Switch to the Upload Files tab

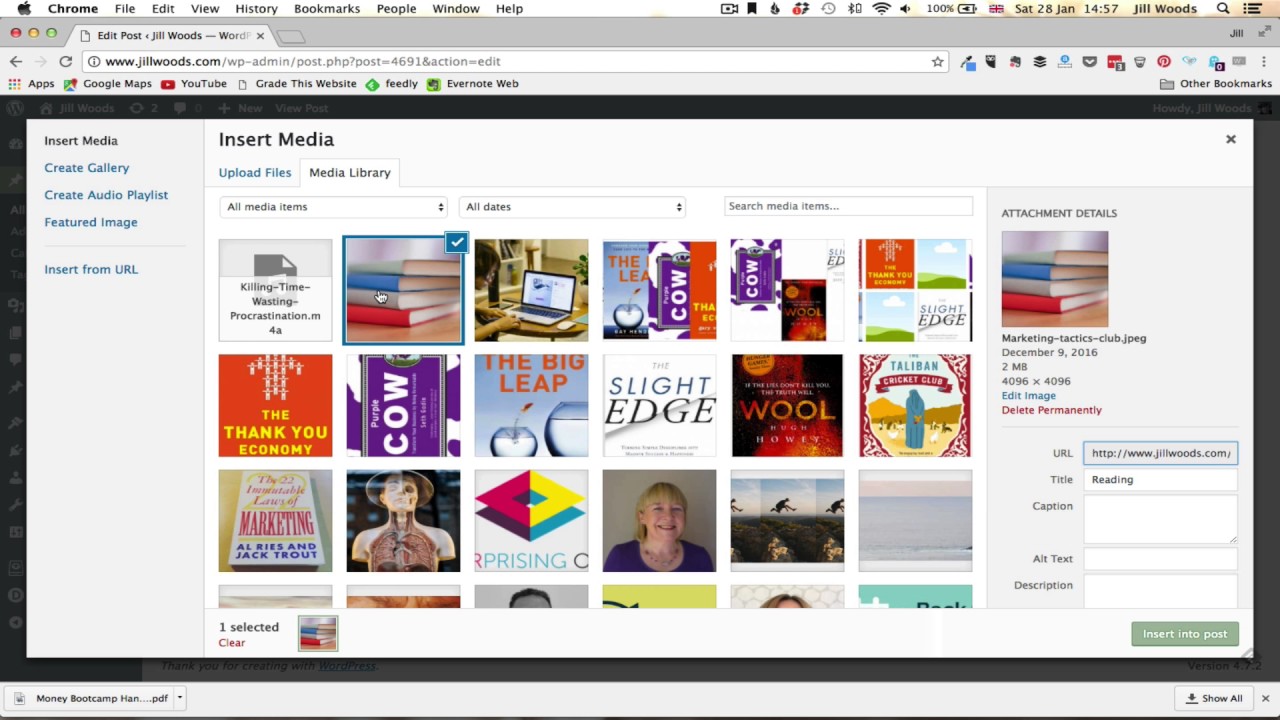click(x=255, y=173)
